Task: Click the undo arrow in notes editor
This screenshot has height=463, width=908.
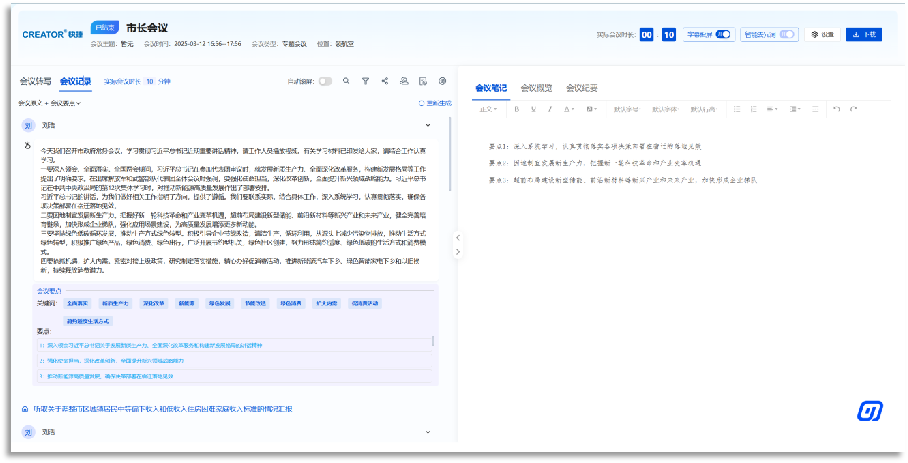Action: (836, 109)
